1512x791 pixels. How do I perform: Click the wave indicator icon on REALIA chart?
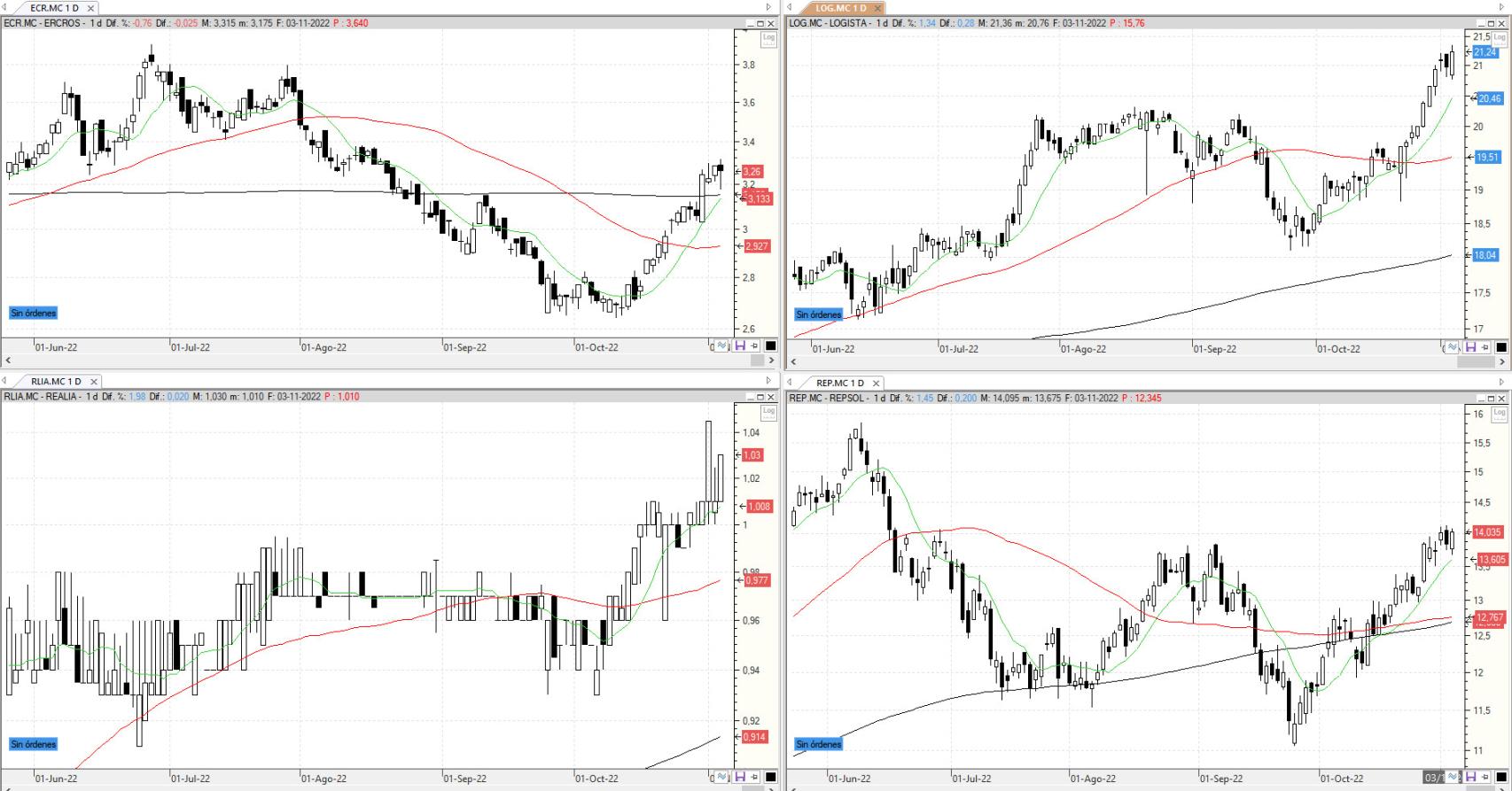point(722,778)
